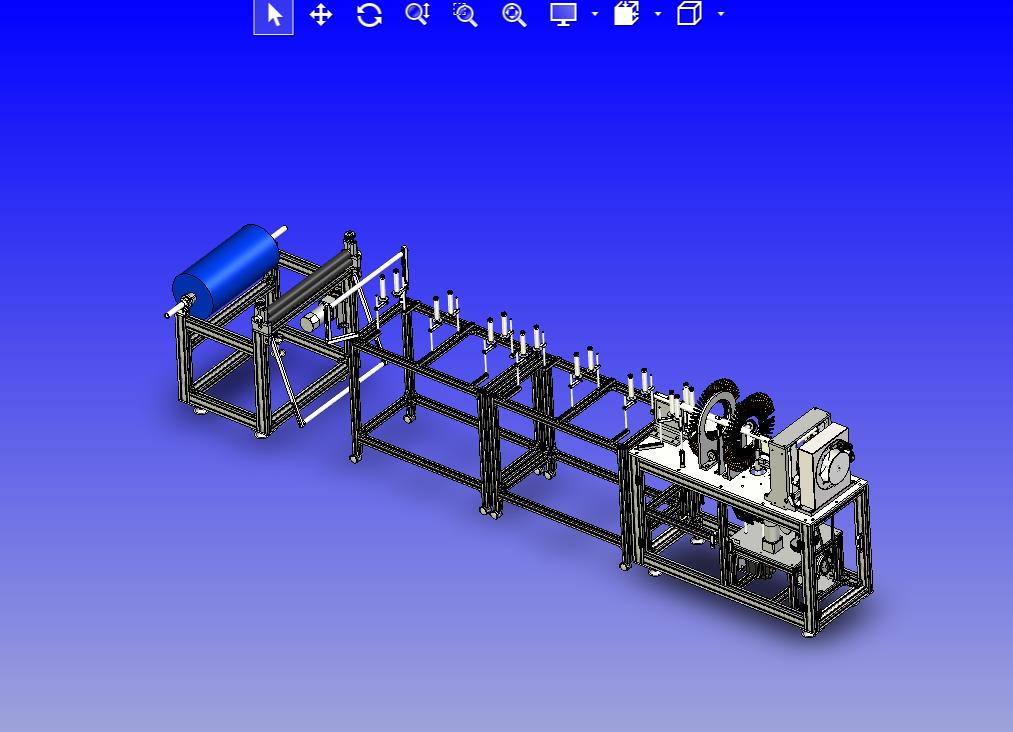Open the dropdown arrow beside monitor icon
Viewport: 1013px width, 732px height.
pyautogui.click(x=594, y=14)
